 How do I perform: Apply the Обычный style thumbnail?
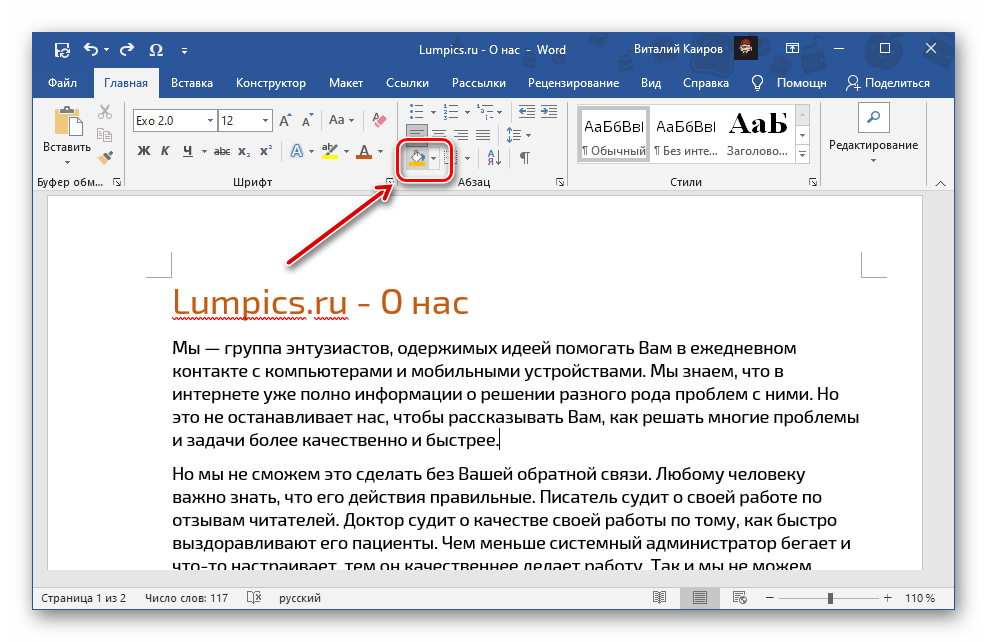click(x=614, y=135)
